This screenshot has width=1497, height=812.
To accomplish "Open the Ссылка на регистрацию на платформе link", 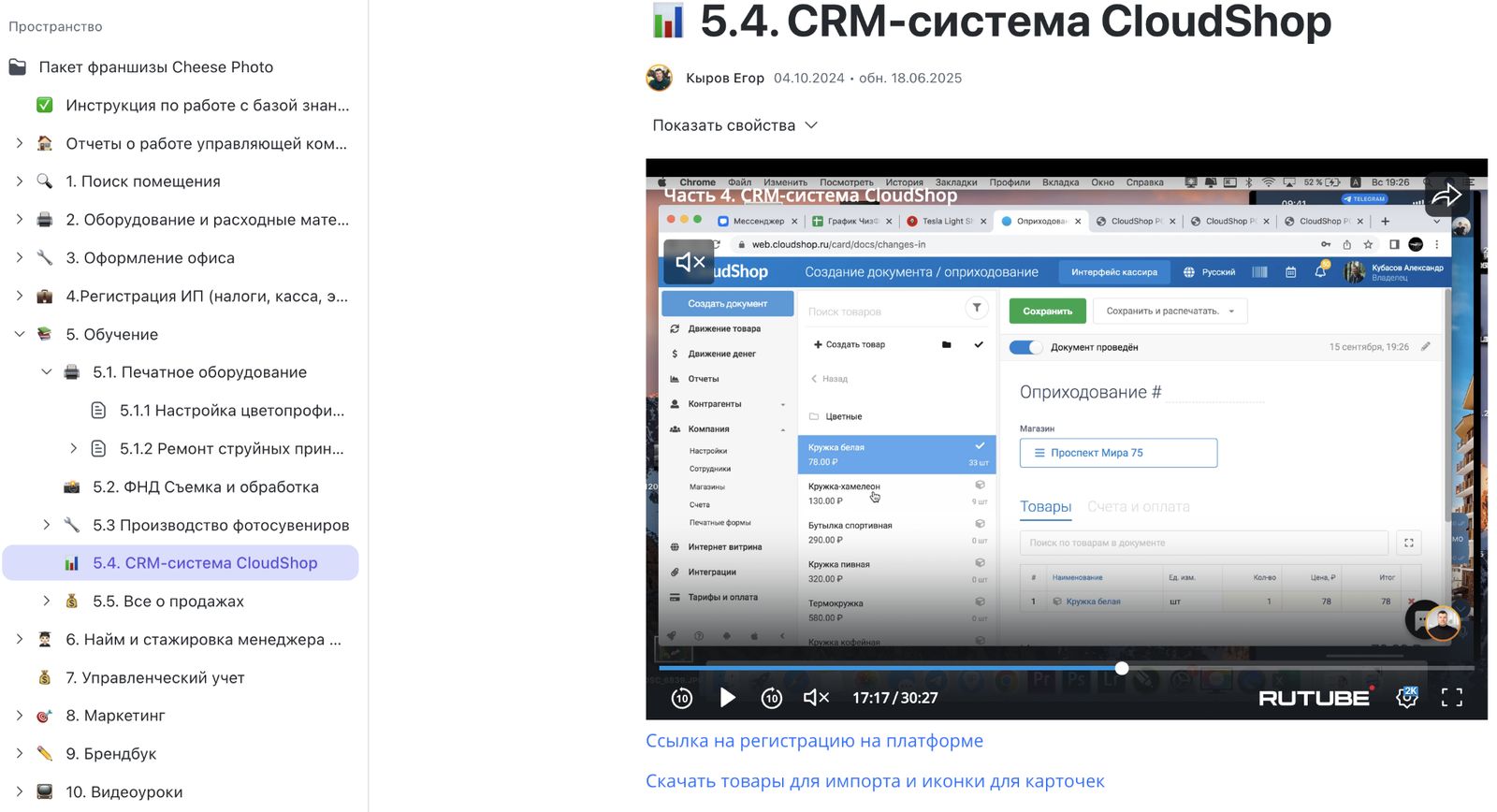I will (814, 741).
